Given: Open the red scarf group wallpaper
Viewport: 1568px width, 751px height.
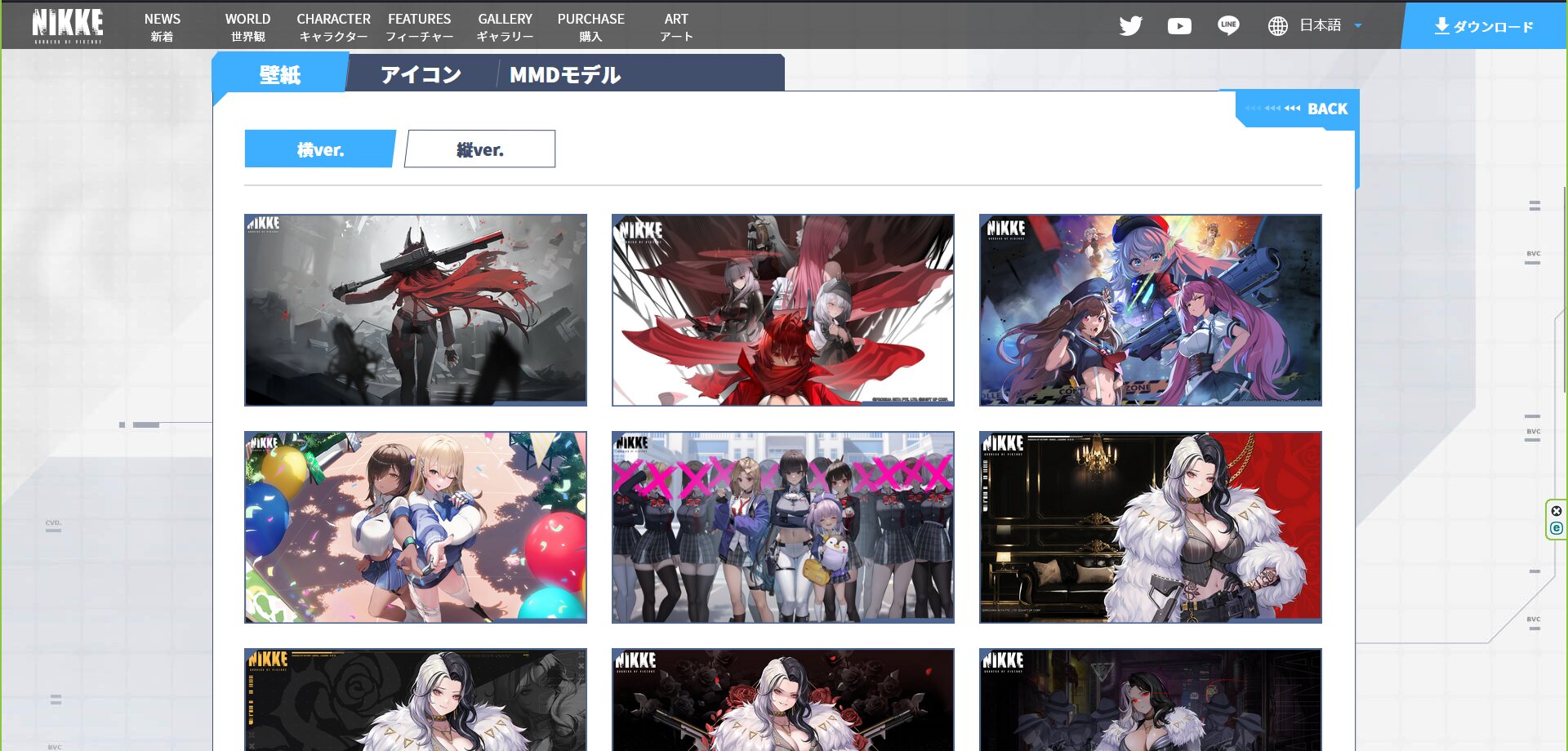Looking at the screenshot, I should [x=783, y=310].
